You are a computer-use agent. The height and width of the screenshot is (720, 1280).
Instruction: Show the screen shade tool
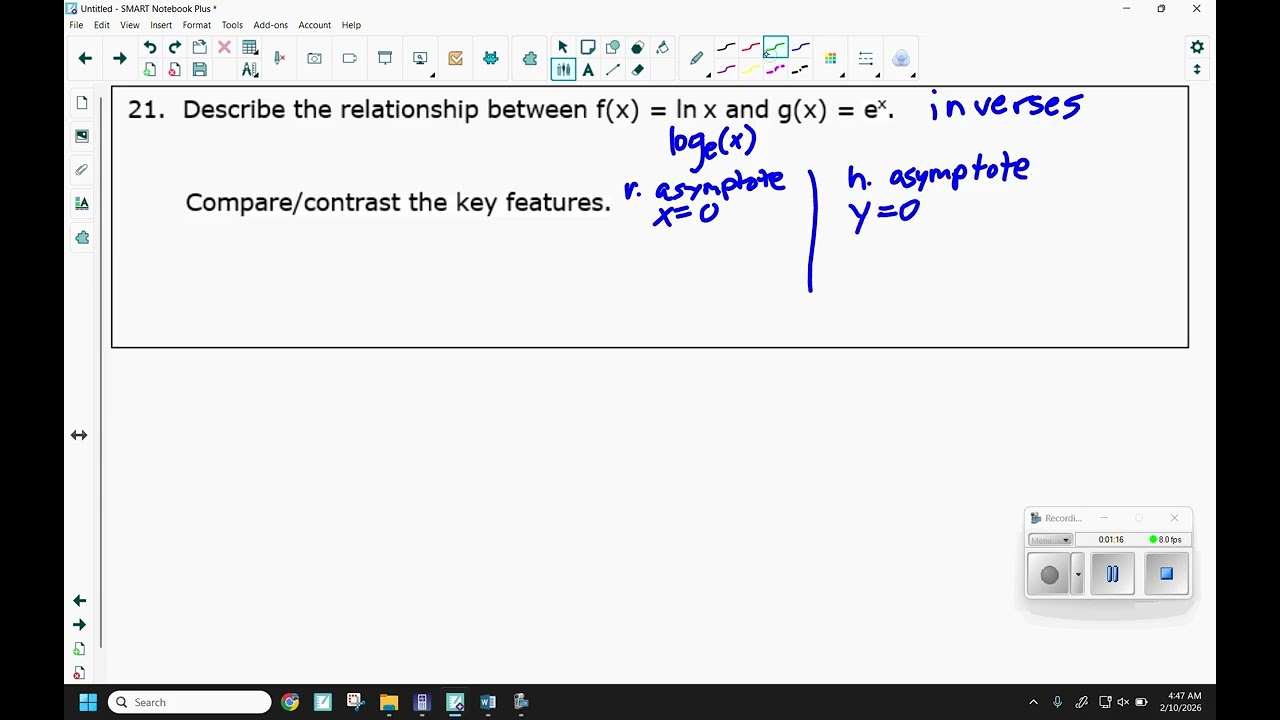tap(385, 59)
